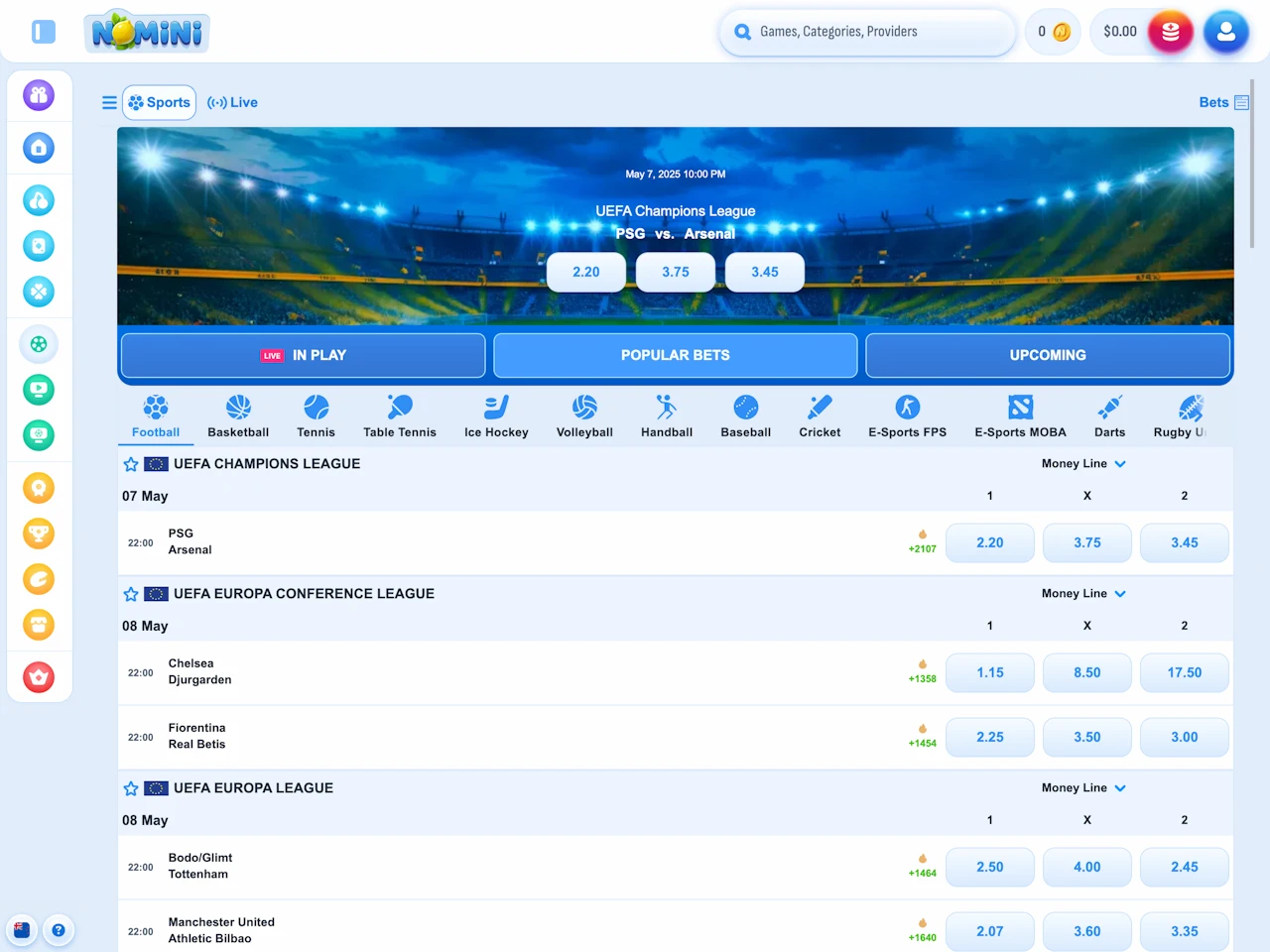1270x952 pixels.
Task: Favorite UEFA Europa Conference League with star
Action: tap(130, 594)
